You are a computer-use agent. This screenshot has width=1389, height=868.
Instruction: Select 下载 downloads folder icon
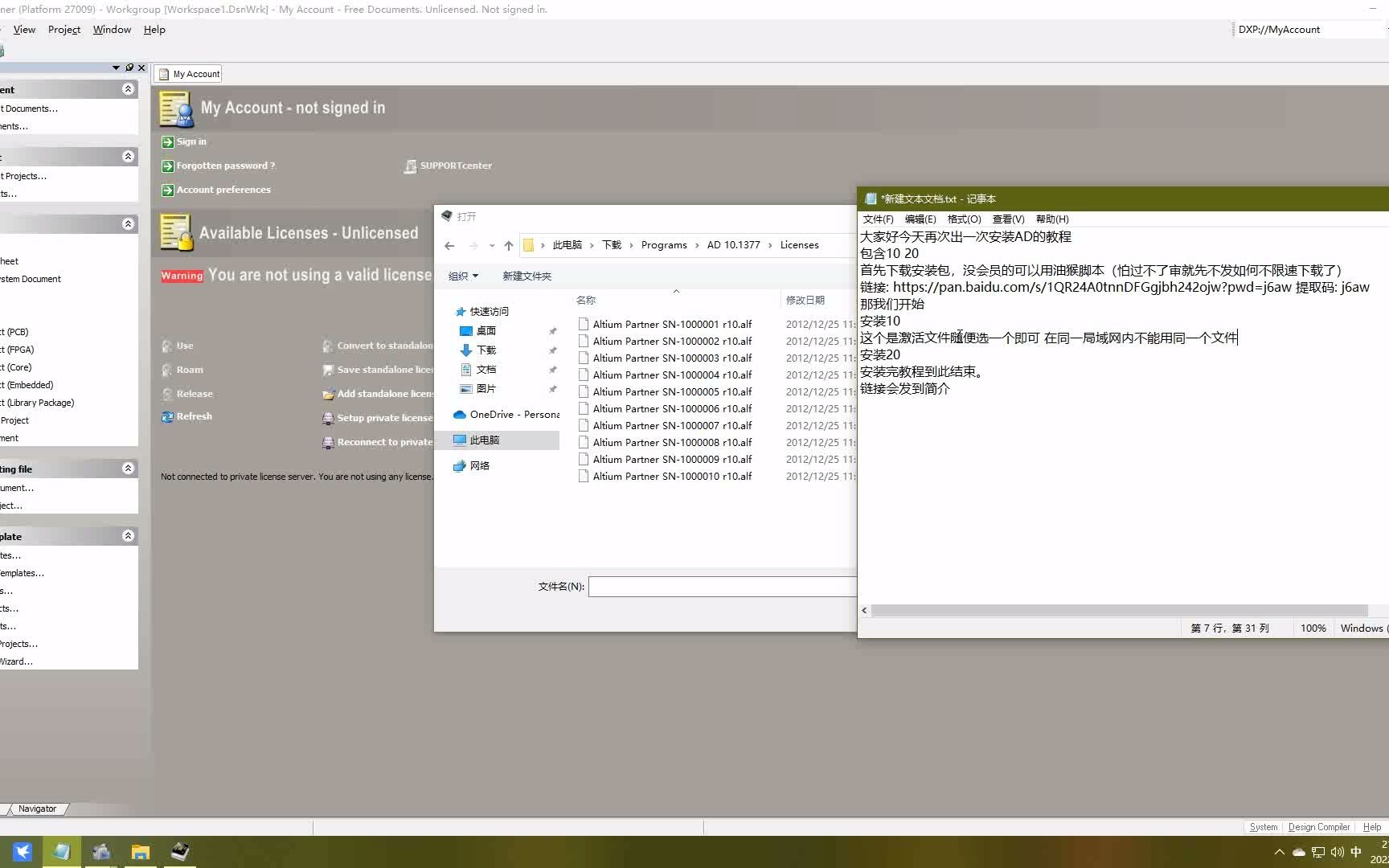[x=465, y=350]
